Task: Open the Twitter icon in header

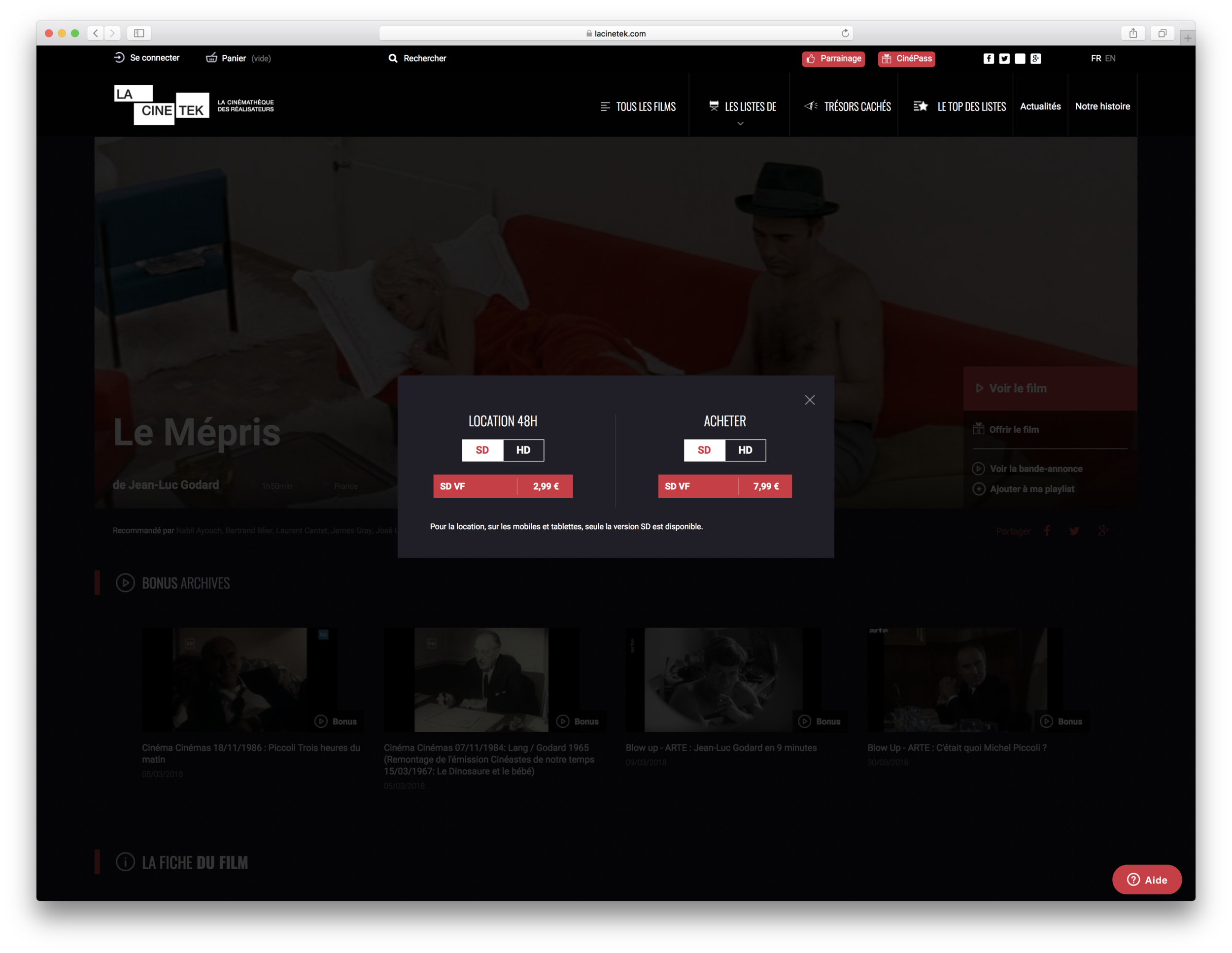Action: (1004, 59)
